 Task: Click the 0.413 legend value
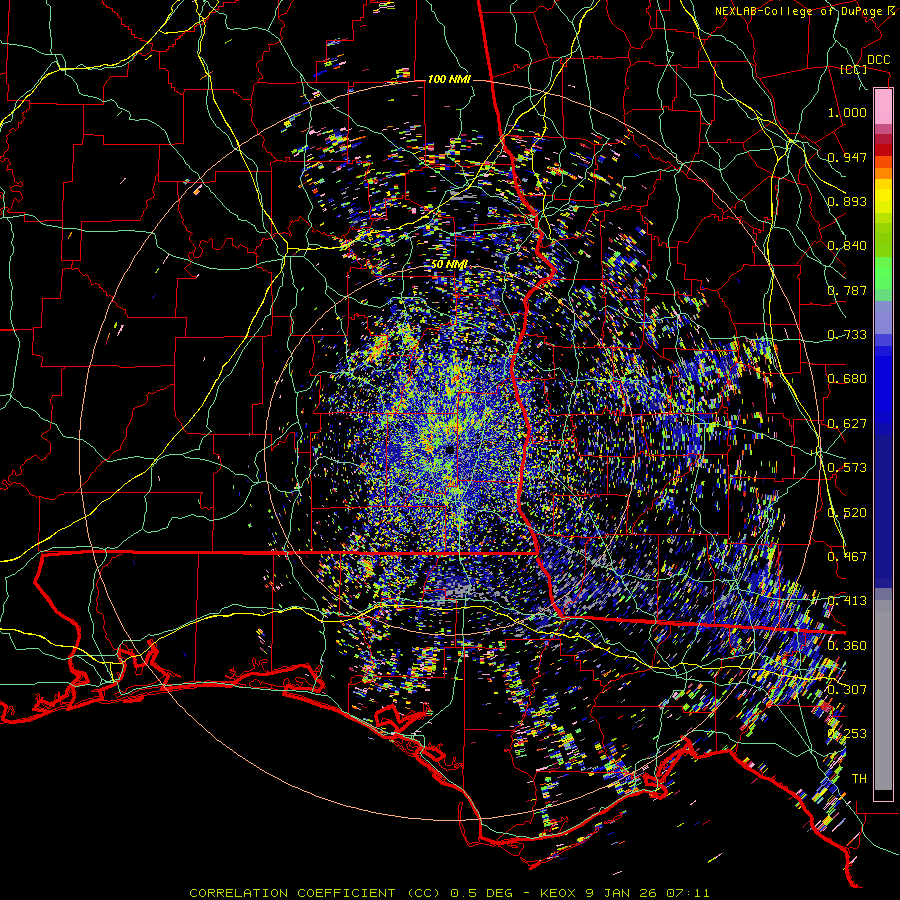pyautogui.click(x=847, y=601)
